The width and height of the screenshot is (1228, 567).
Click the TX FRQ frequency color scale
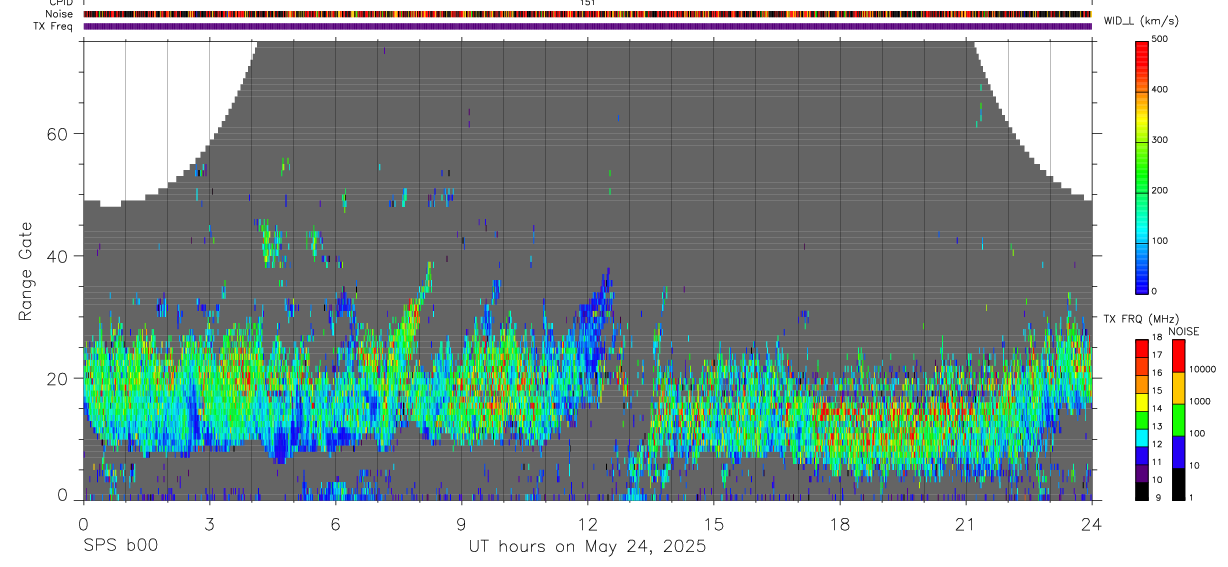[x=1142, y=419]
